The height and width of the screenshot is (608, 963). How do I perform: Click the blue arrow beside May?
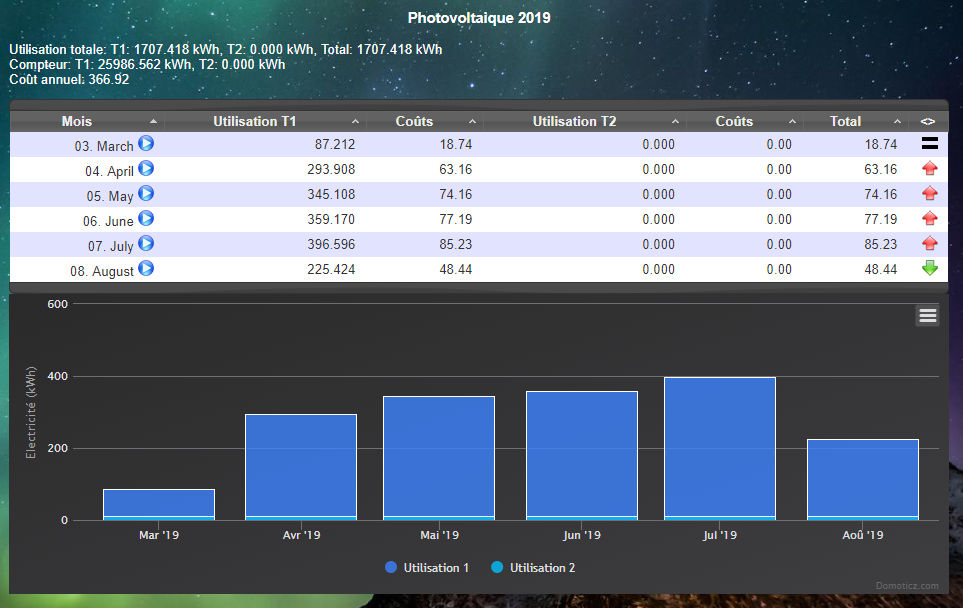coord(146,194)
